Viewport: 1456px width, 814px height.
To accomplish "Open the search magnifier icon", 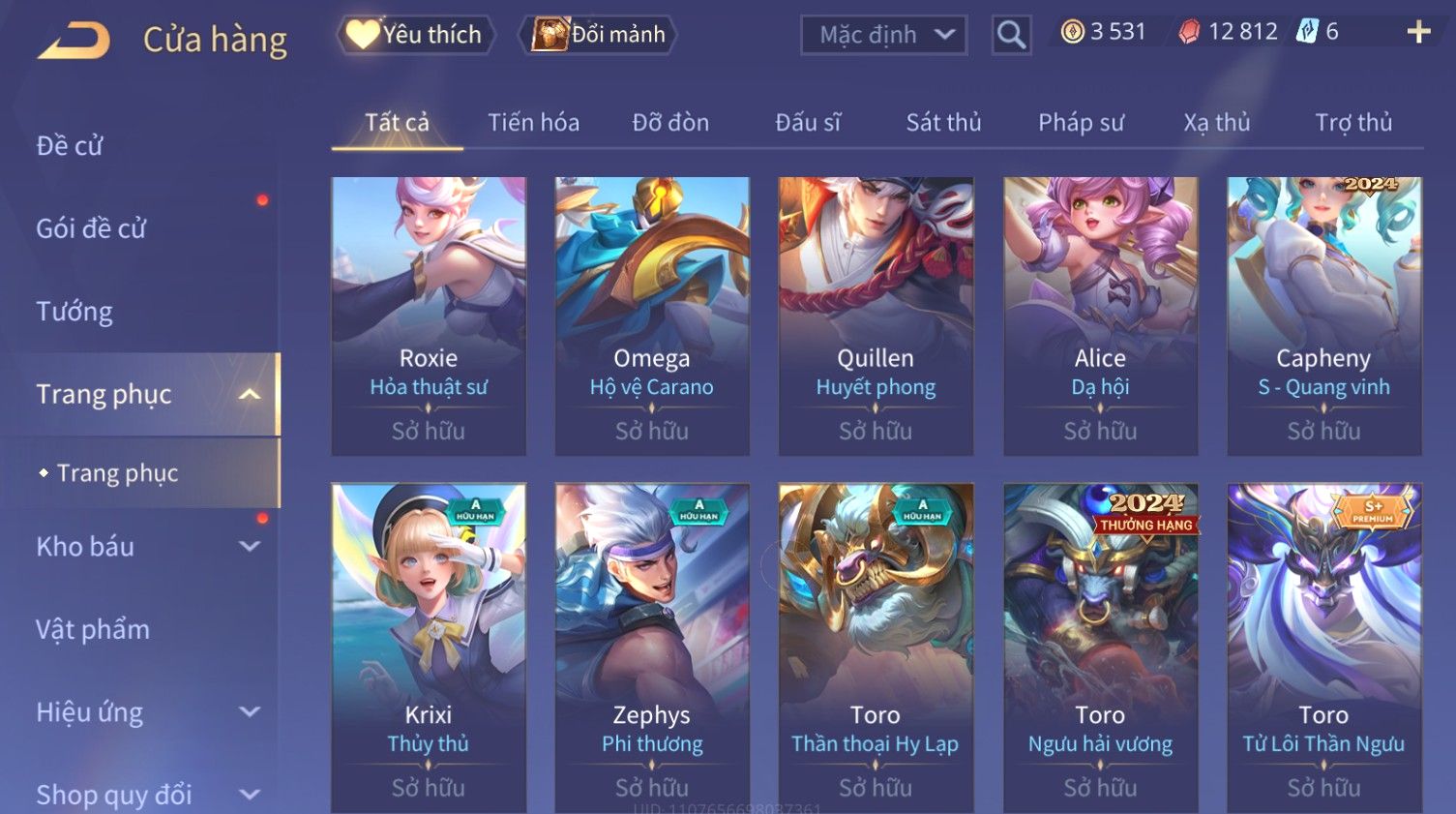I will tap(1011, 35).
